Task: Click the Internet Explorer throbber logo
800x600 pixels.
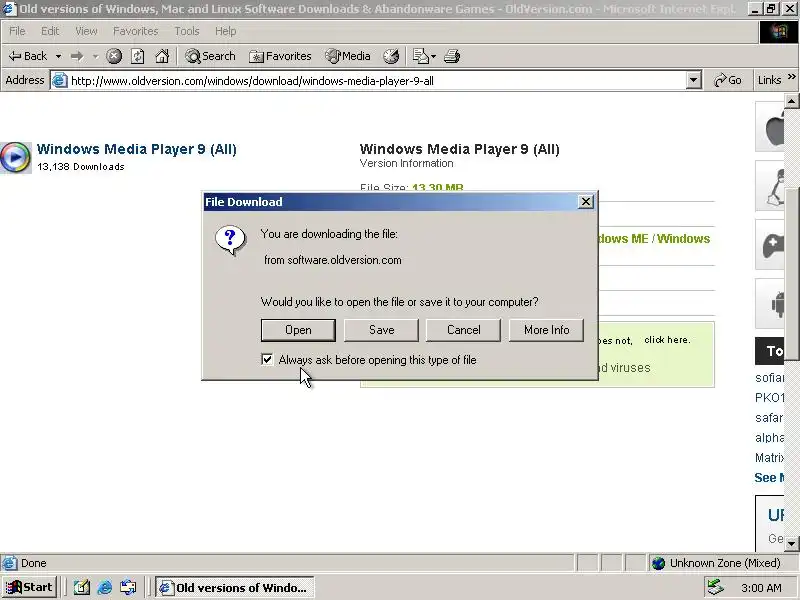Action: 779,32
